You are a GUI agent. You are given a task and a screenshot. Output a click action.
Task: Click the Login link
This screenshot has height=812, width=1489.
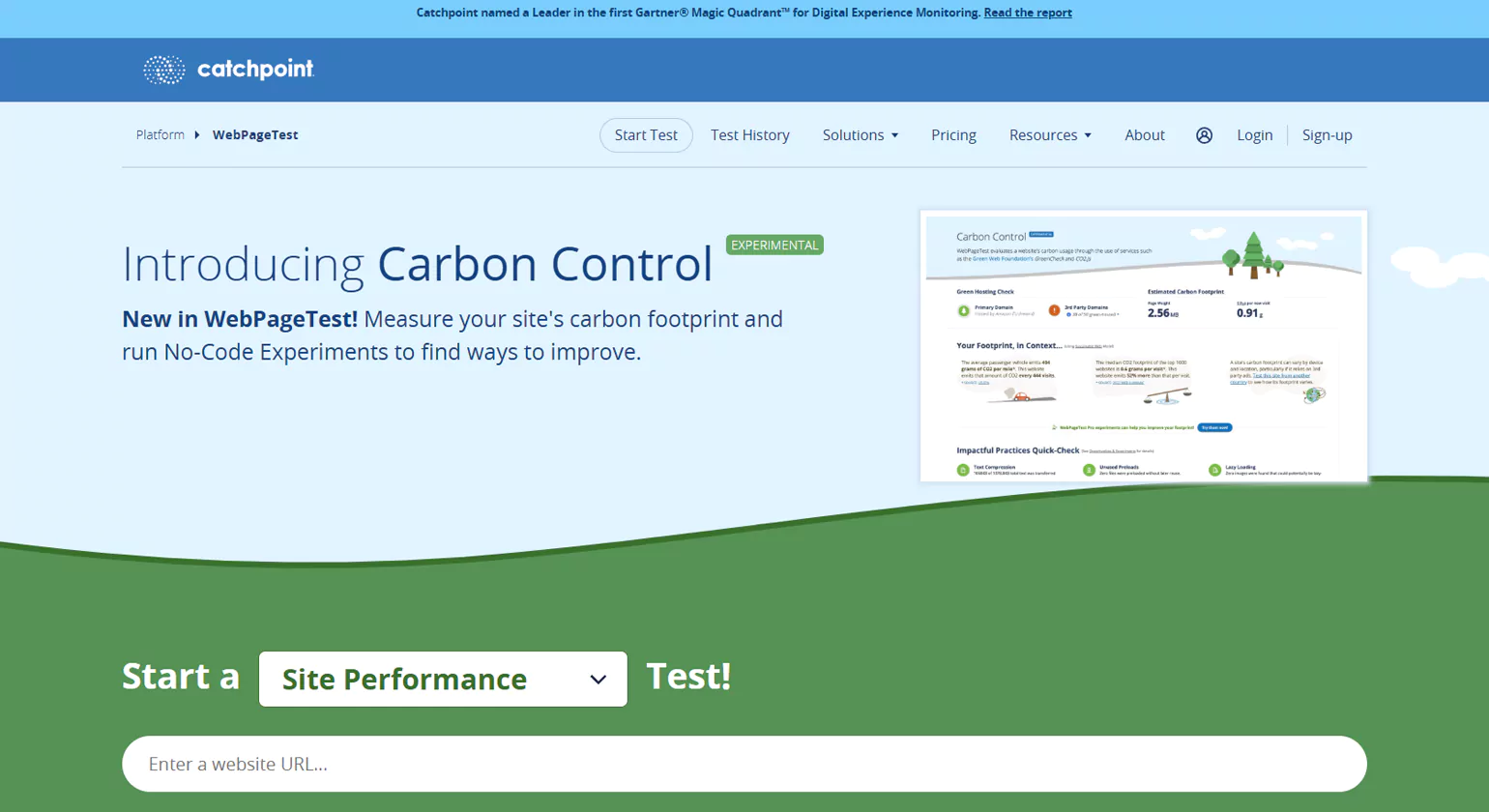[x=1254, y=135]
